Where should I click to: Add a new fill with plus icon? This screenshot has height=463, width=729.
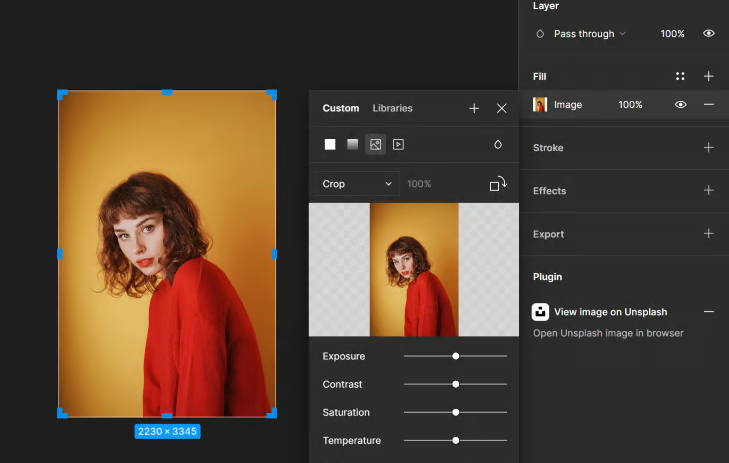[x=708, y=76]
